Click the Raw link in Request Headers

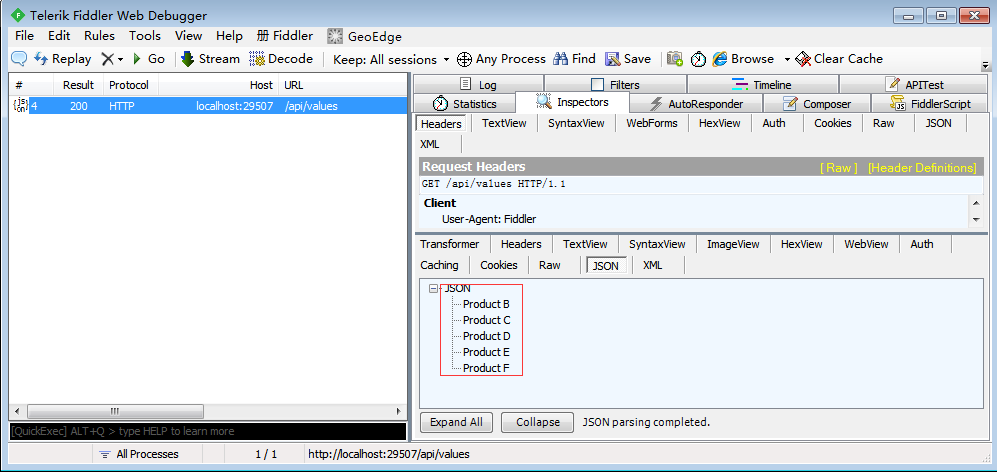(839, 168)
